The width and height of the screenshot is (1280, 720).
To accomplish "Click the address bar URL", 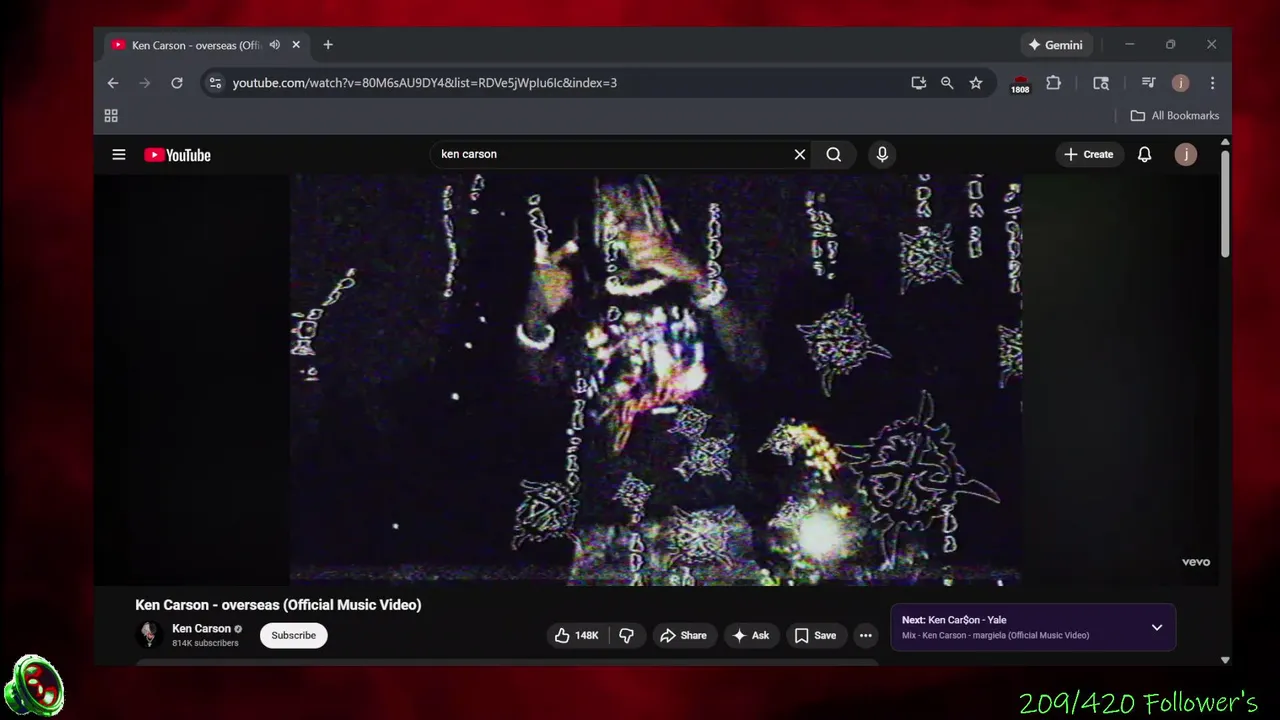I will 425,83.
